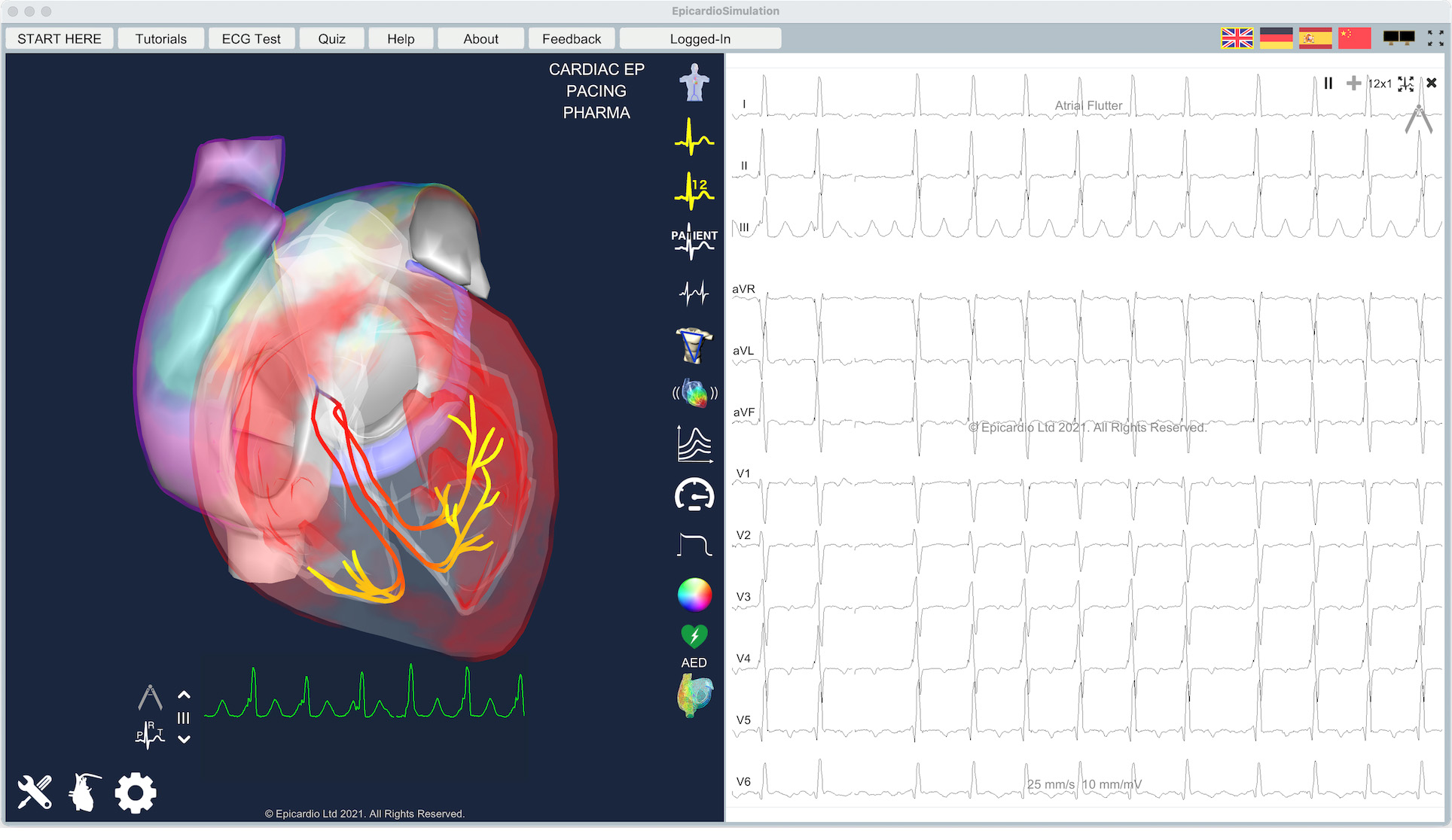Click the plus icon in ECG panel
Viewport: 1452px width, 840px height.
pyautogui.click(x=1353, y=83)
